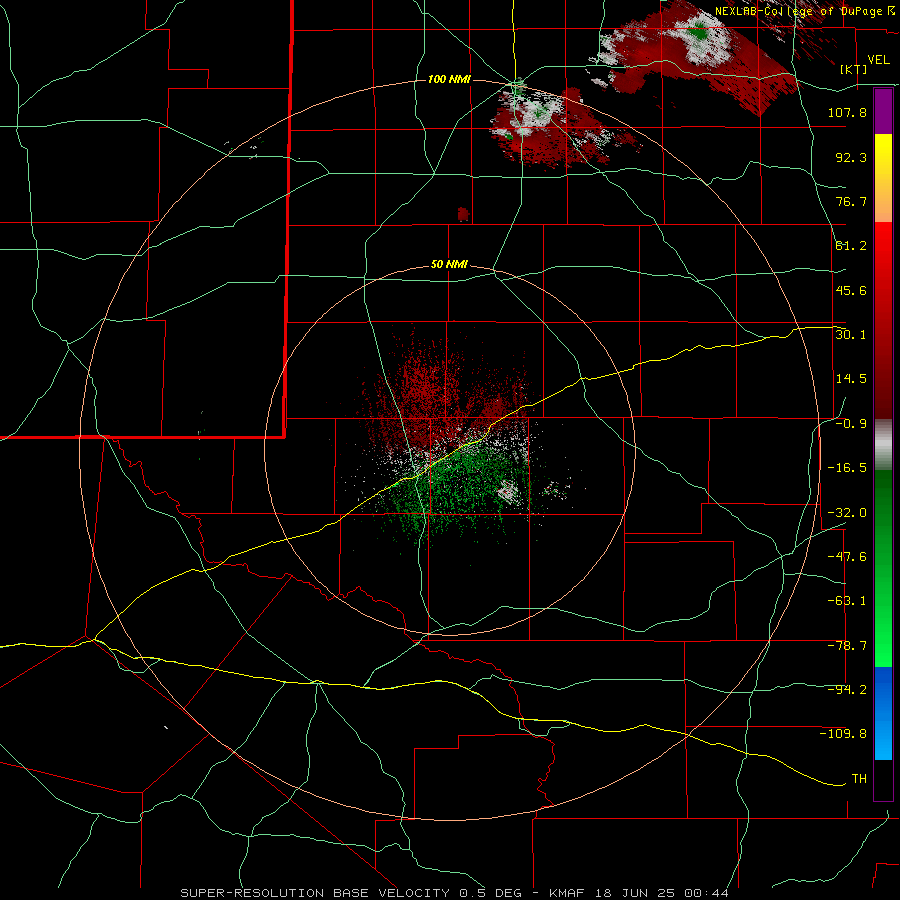Select the -0.9 legend value

(851, 424)
